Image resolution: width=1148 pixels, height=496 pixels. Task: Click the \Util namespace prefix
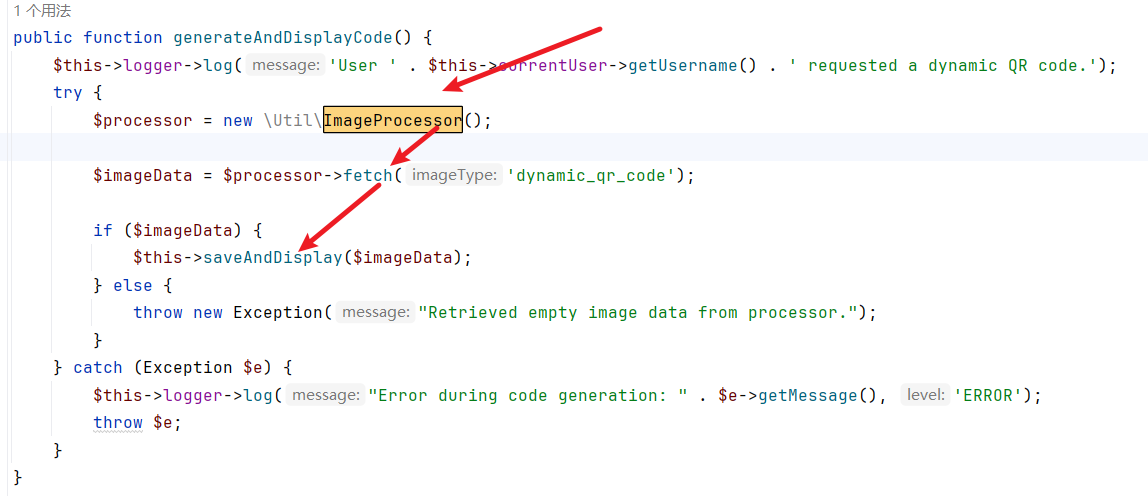(x=293, y=120)
